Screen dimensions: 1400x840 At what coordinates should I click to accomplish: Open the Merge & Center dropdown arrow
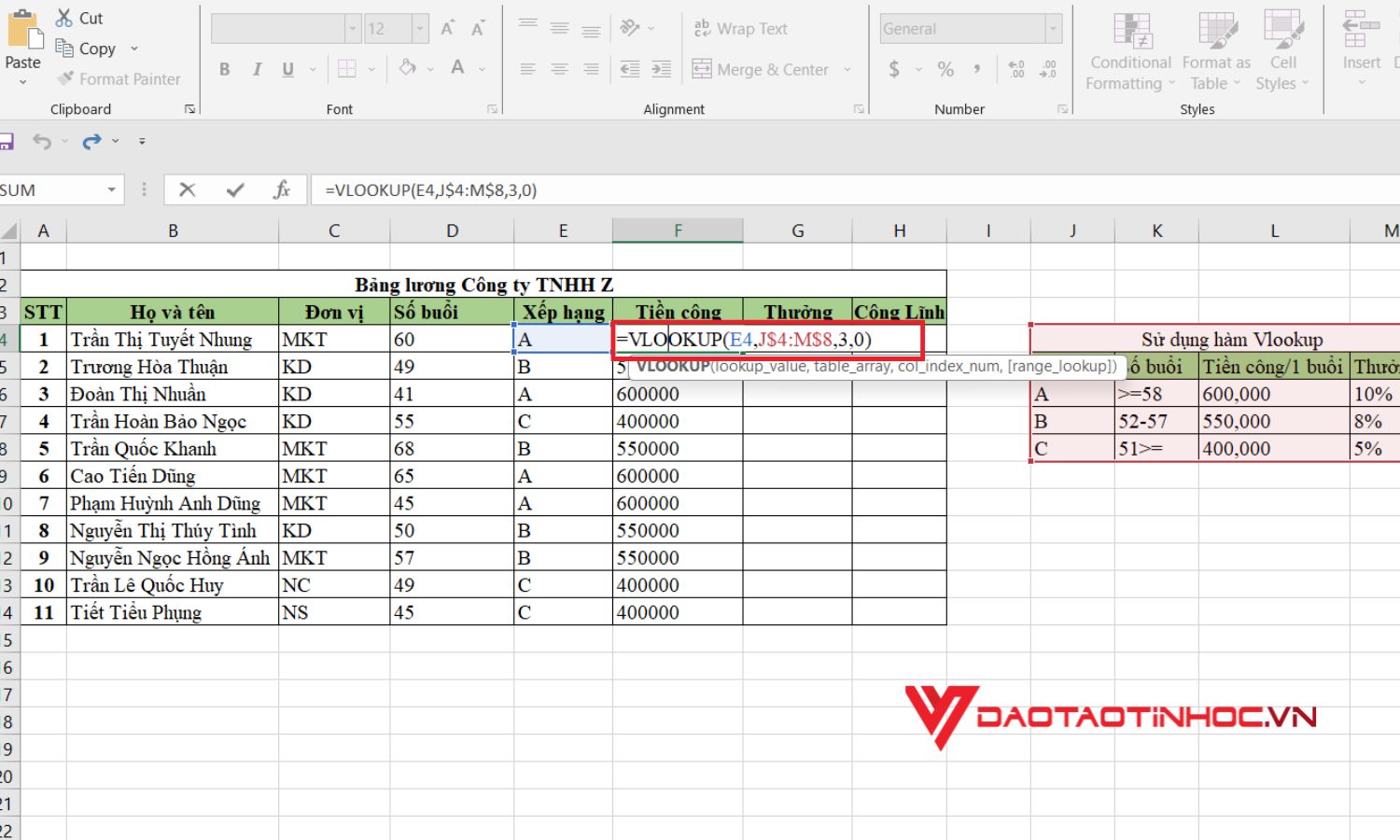click(x=847, y=69)
